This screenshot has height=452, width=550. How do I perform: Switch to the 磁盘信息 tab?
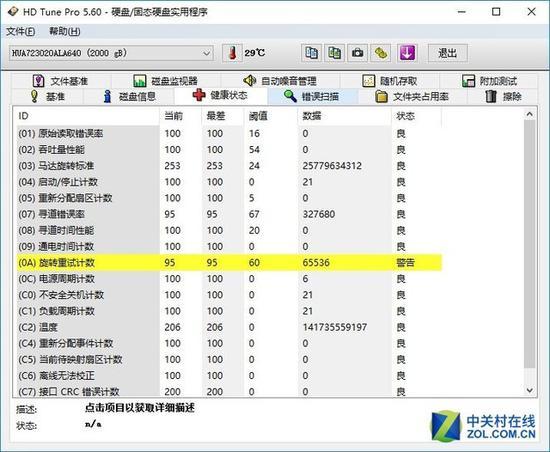pos(129,96)
